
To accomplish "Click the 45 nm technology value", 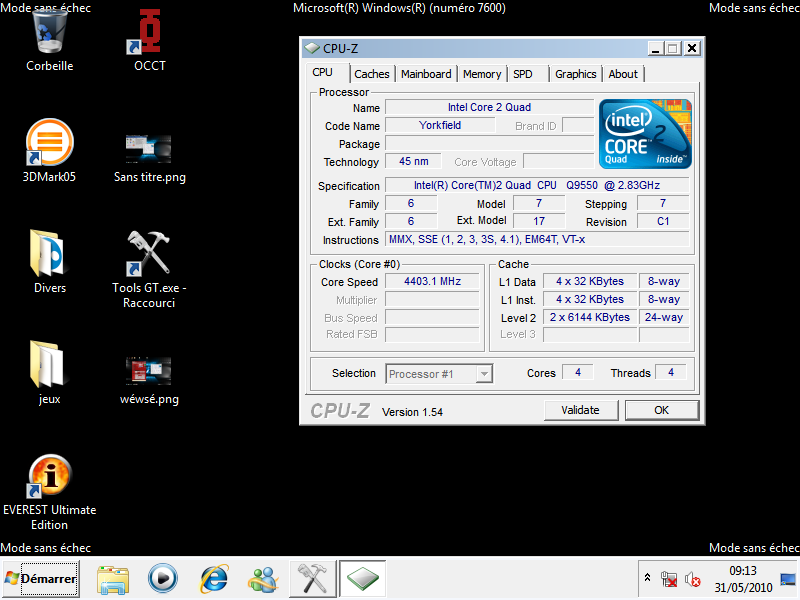I will [x=413, y=162].
